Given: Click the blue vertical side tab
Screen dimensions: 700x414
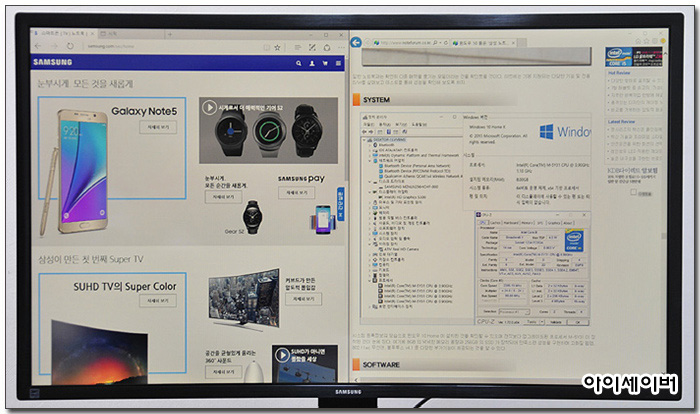Looking at the screenshot, I should [341, 204].
